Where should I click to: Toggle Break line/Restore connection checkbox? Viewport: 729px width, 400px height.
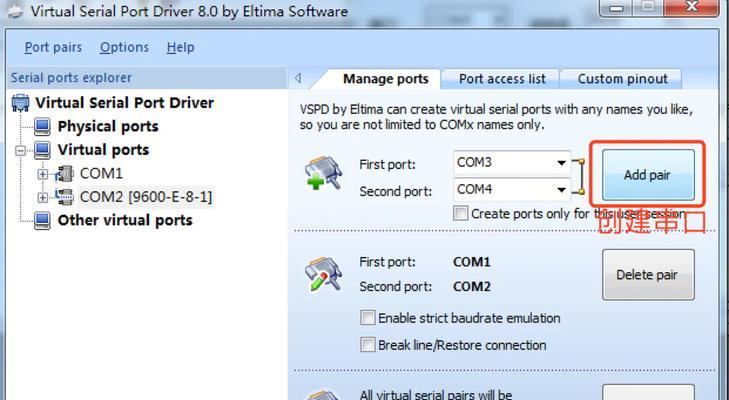click(367, 345)
